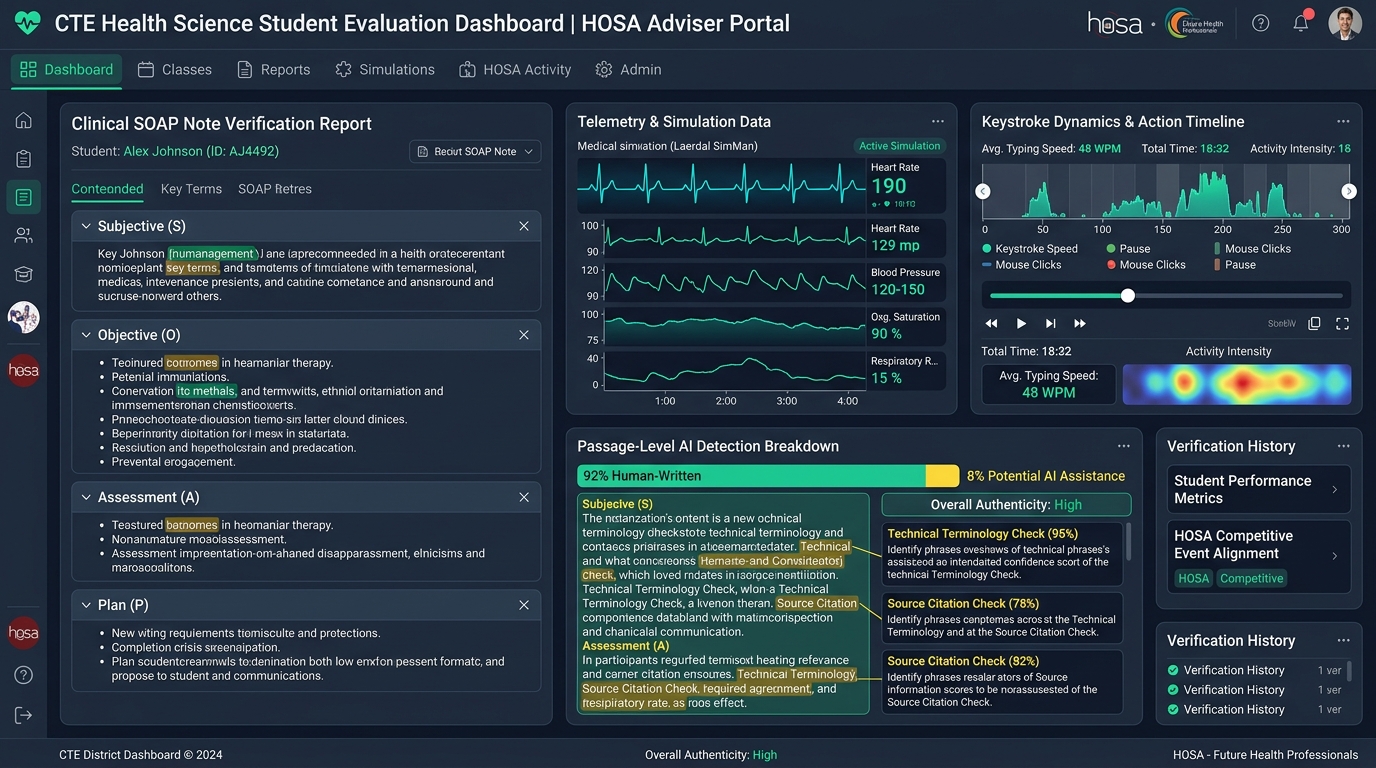Viewport: 1376px width, 768px height.
Task: Open Telemetry & Simulation Data options menu
Action: [x=937, y=121]
